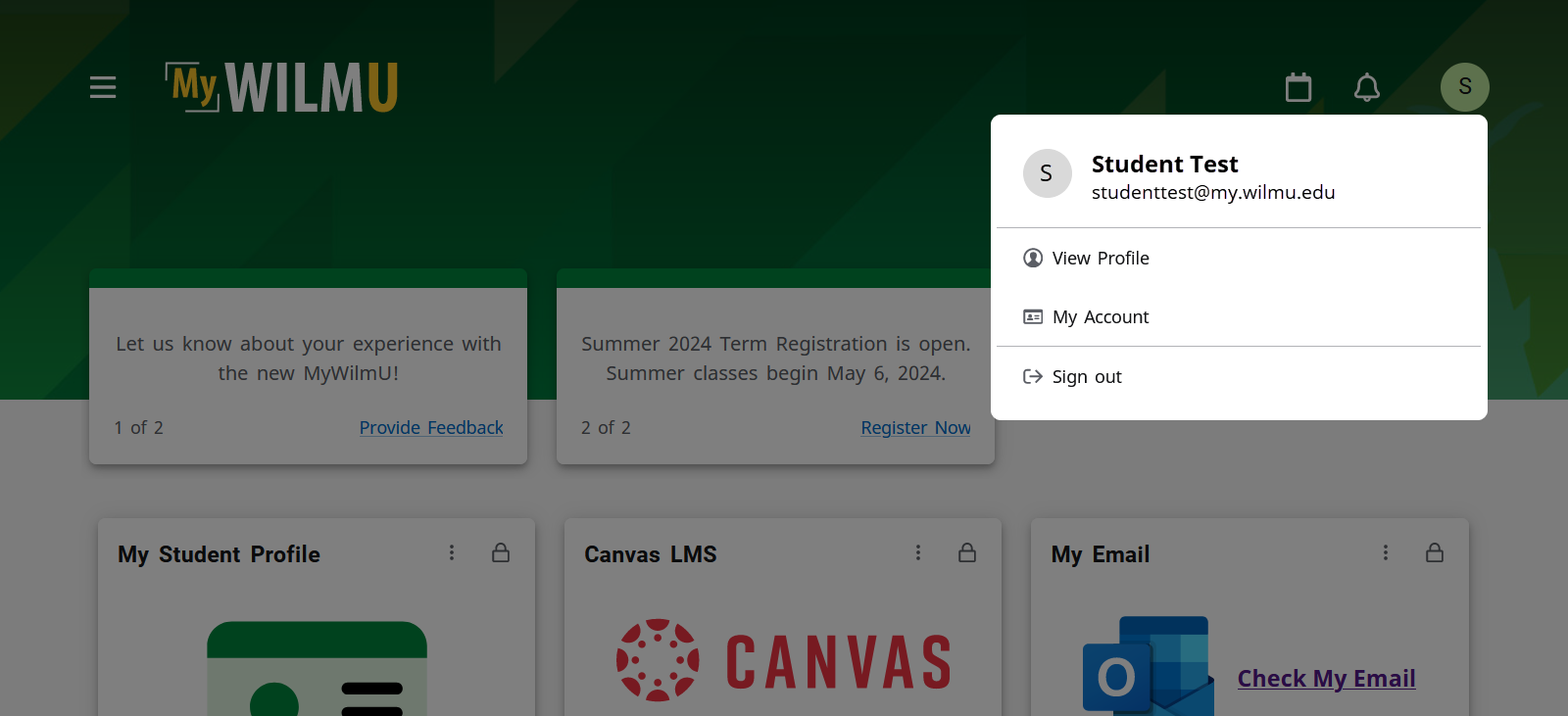Screen dimensions: 1568x716
Task: Click the Canvas logo image
Action: tap(784, 660)
